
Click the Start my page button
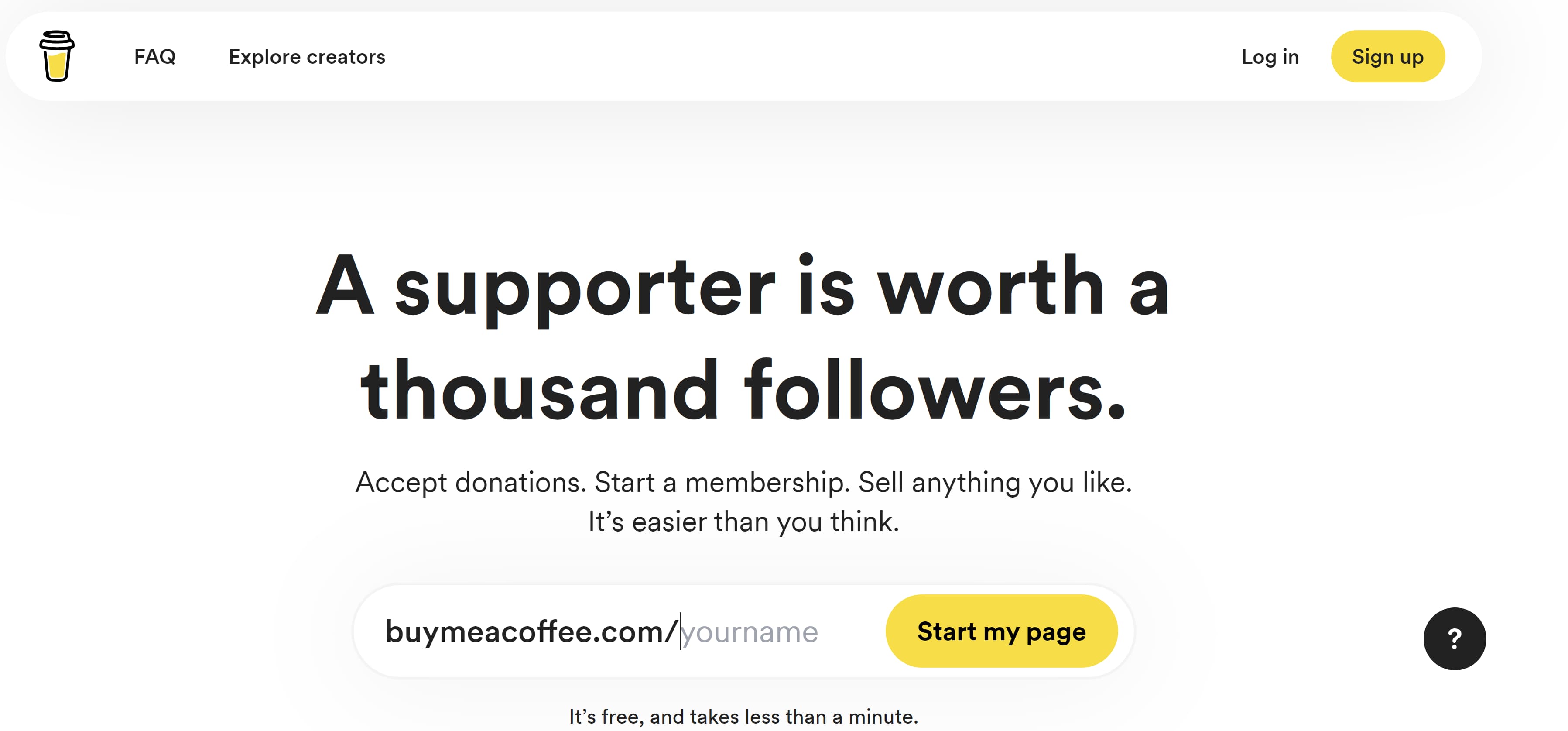coord(1001,631)
